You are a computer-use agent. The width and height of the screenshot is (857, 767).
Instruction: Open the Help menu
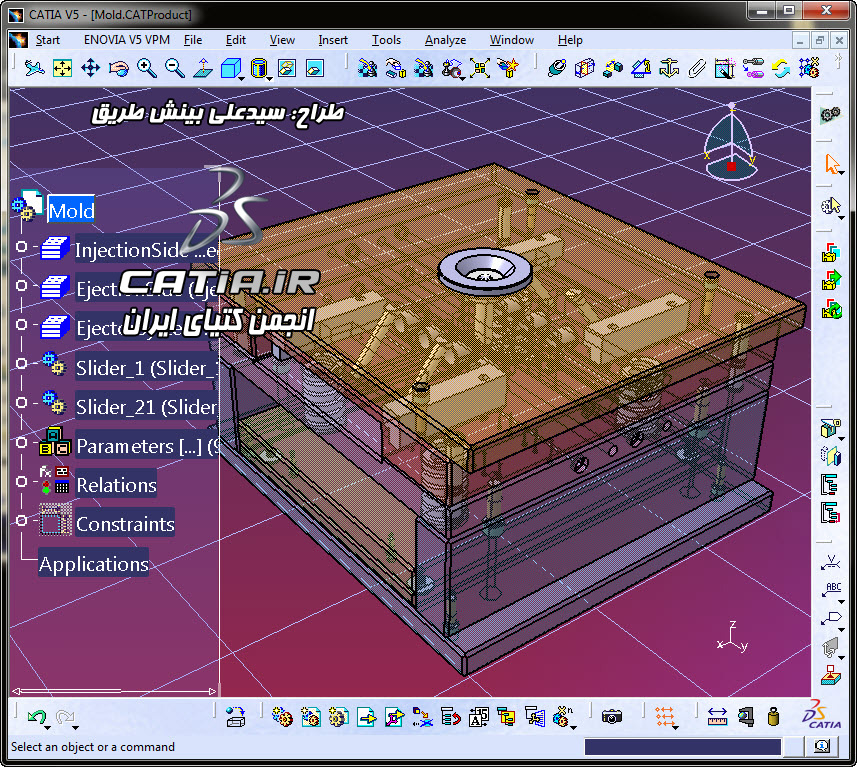tap(570, 40)
